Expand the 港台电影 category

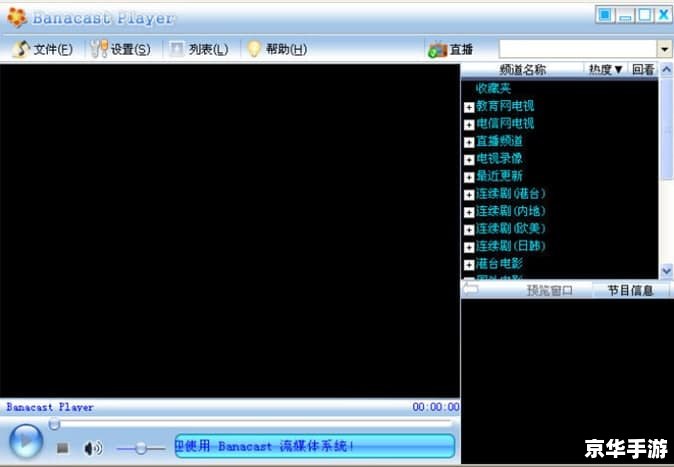pos(469,265)
